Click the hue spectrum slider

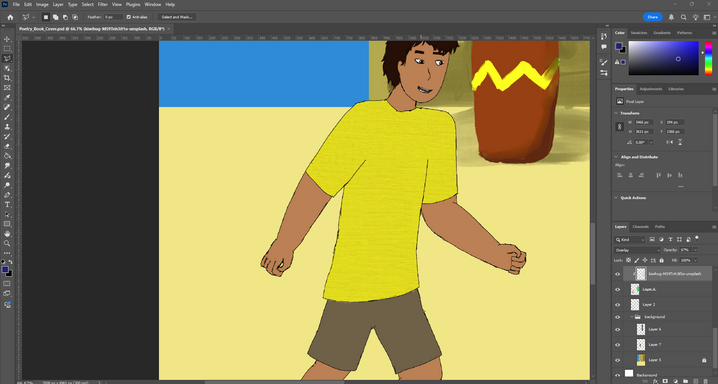(x=708, y=58)
